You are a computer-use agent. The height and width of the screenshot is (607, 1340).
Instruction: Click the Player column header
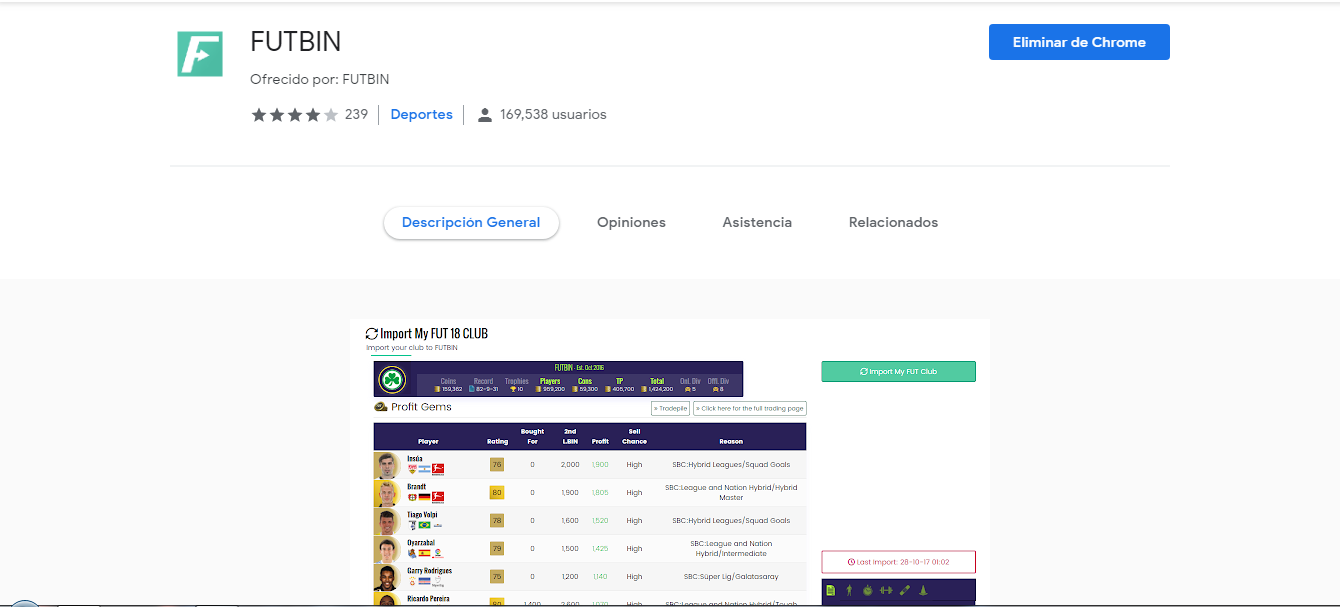coord(428,441)
